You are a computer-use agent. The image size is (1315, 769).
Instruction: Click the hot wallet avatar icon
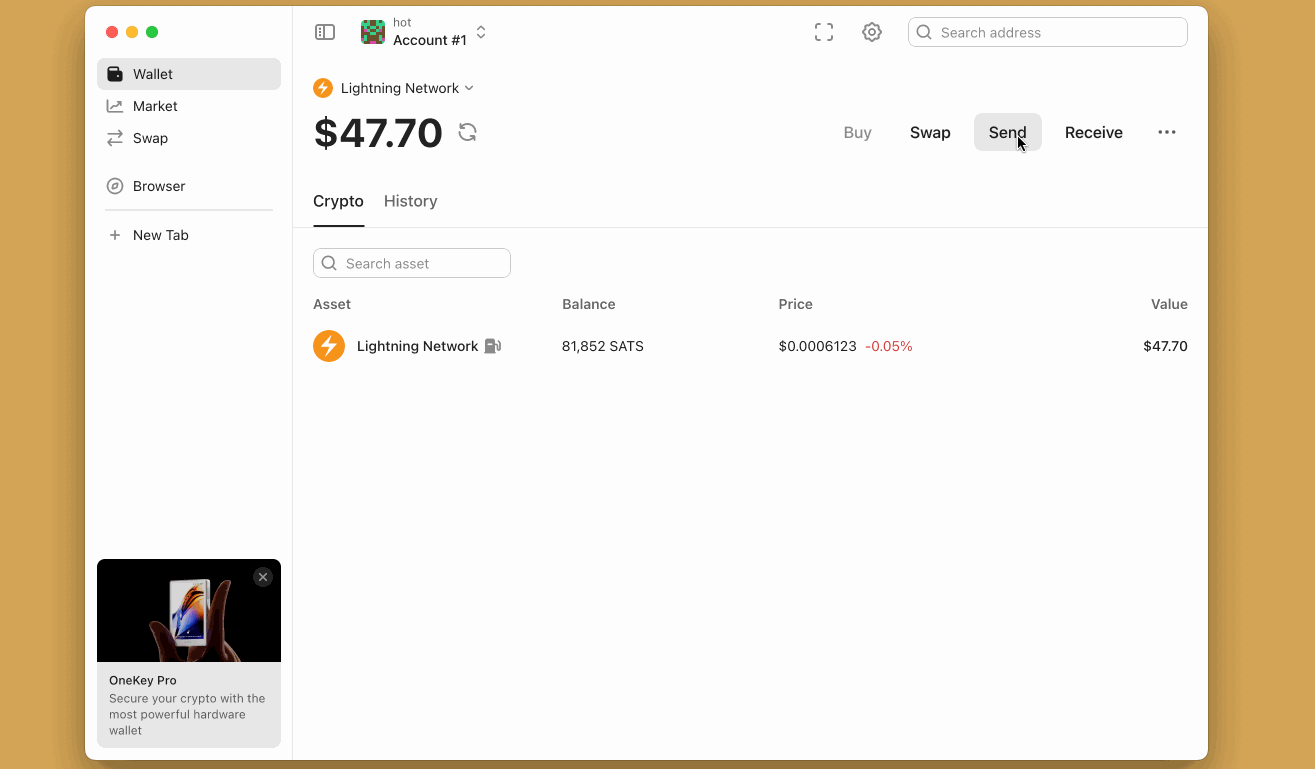[373, 32]
